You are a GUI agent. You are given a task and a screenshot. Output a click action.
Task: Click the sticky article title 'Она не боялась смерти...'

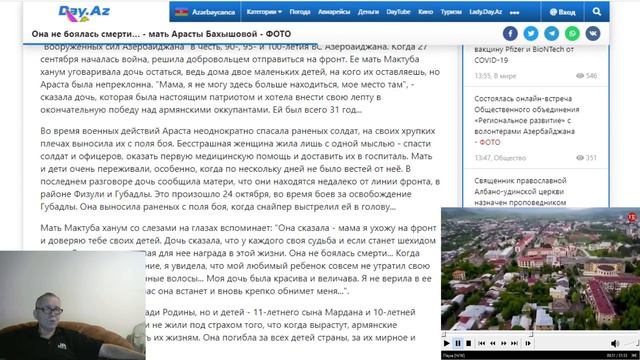(x=161, y=34)
